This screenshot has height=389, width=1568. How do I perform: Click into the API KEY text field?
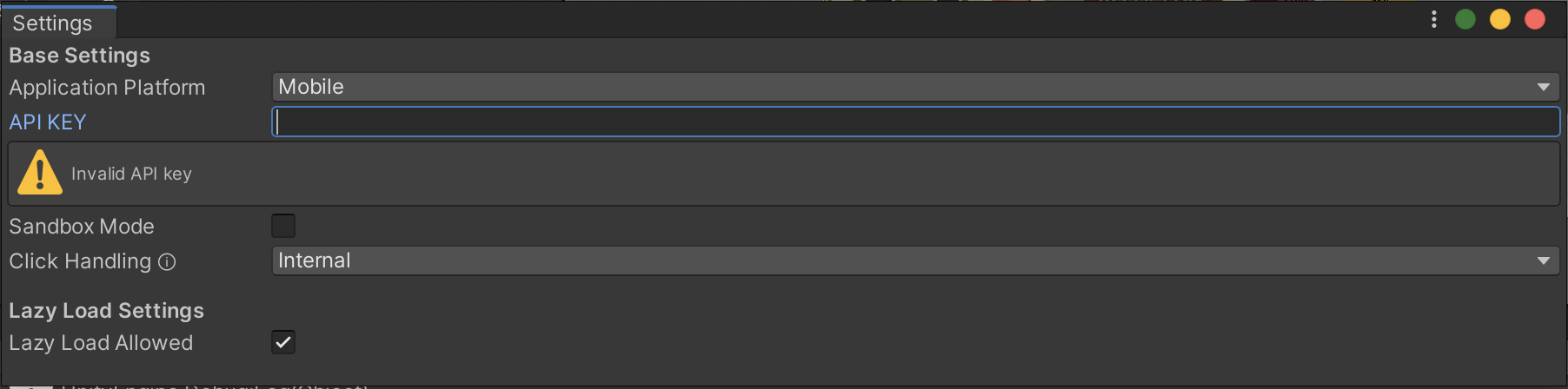(916, 122)
